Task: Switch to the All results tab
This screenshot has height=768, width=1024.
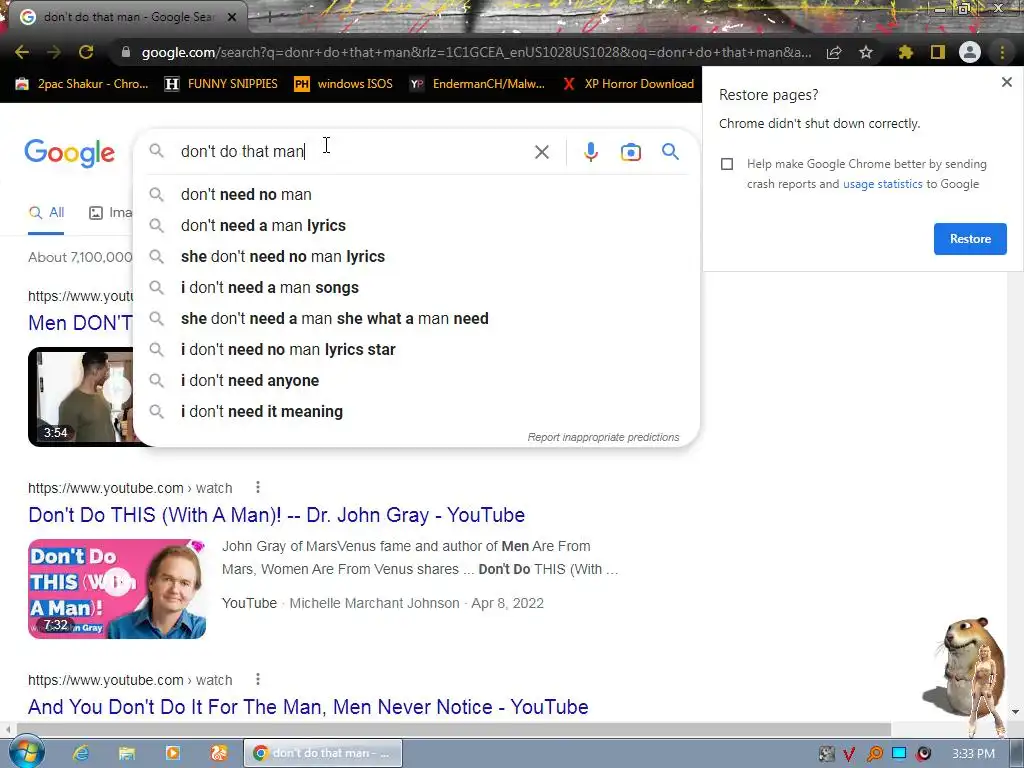Action: tap(46, 212)
